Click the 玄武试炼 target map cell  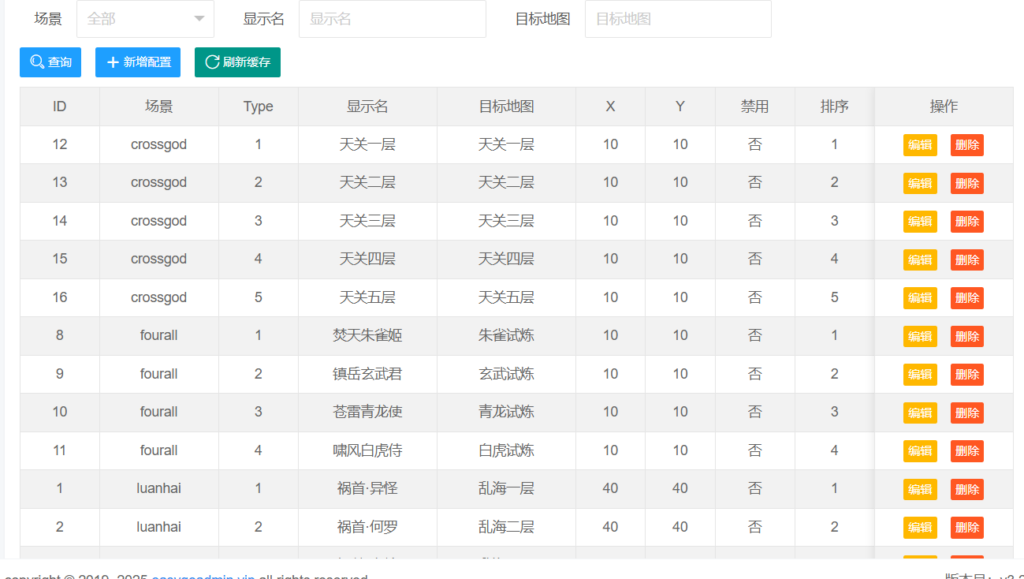tap(506, 374)
